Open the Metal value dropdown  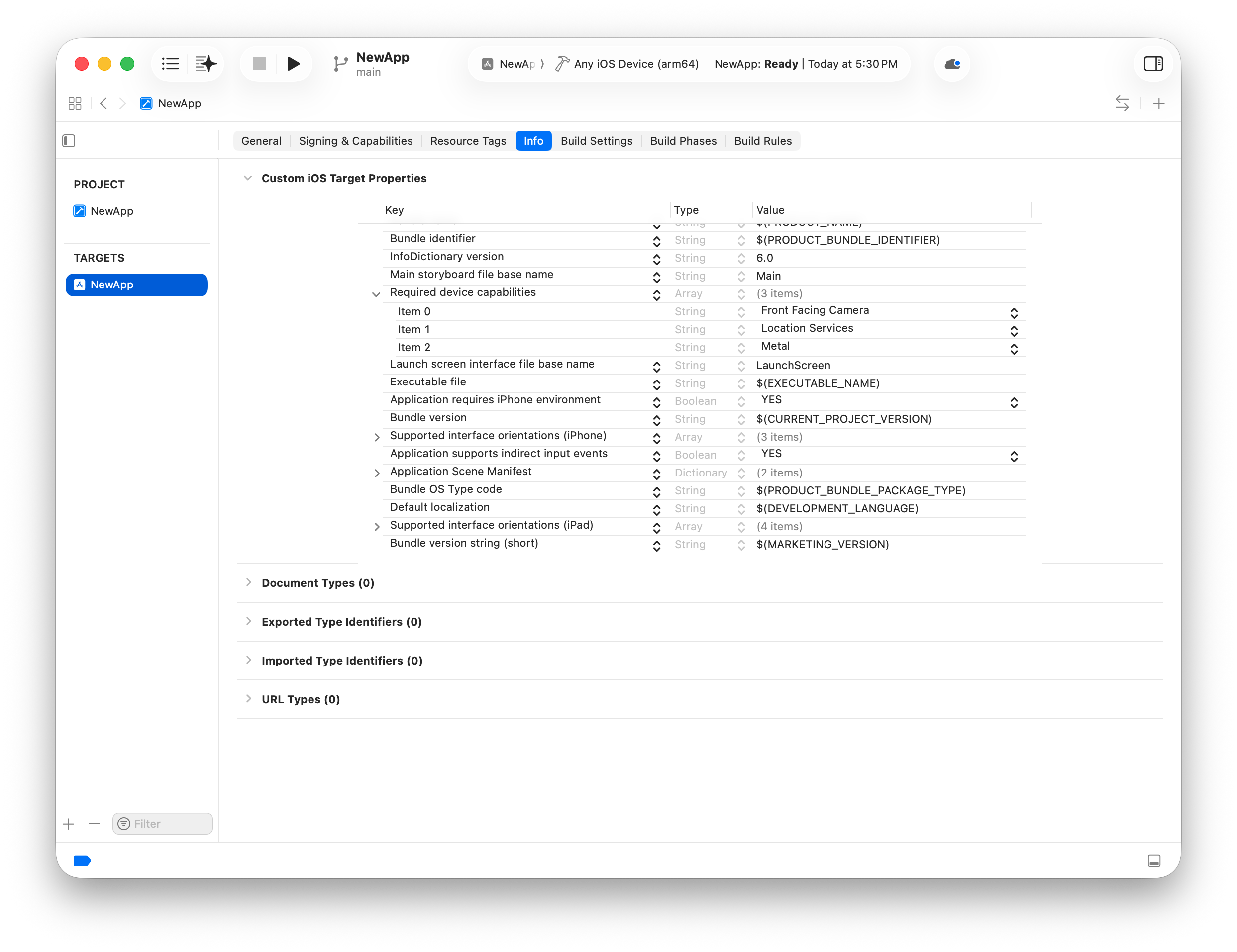pyautogui.click(x=1013, y=348)
